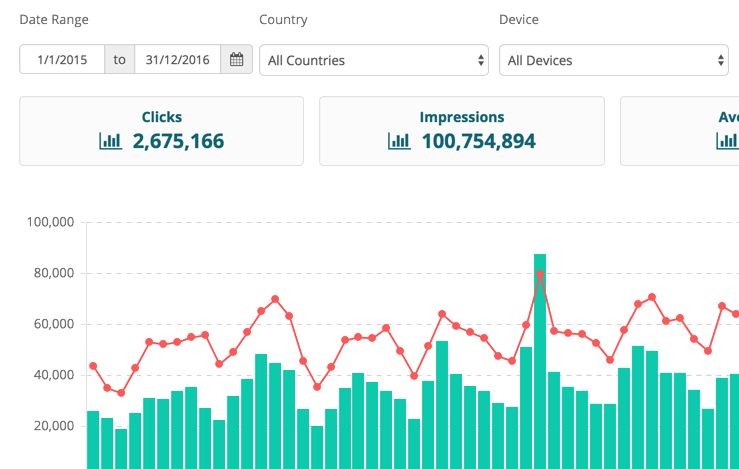Click the Impressions total 100,754,894

click(x=478, y=141)
